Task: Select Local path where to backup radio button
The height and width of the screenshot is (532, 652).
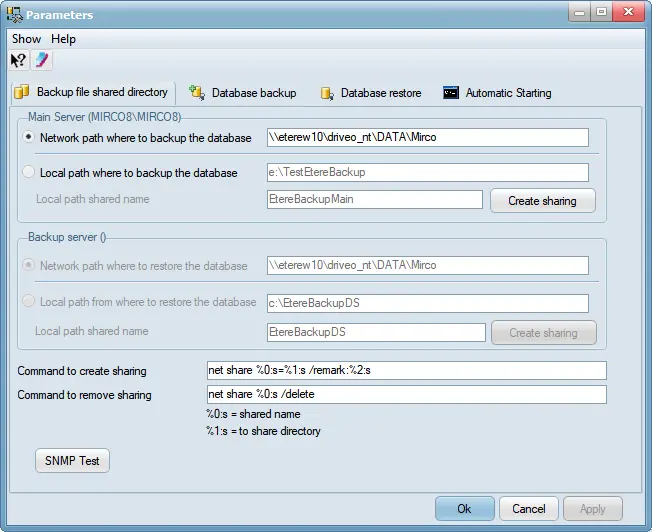Action: pyautogui.click(x=29, y=172)
